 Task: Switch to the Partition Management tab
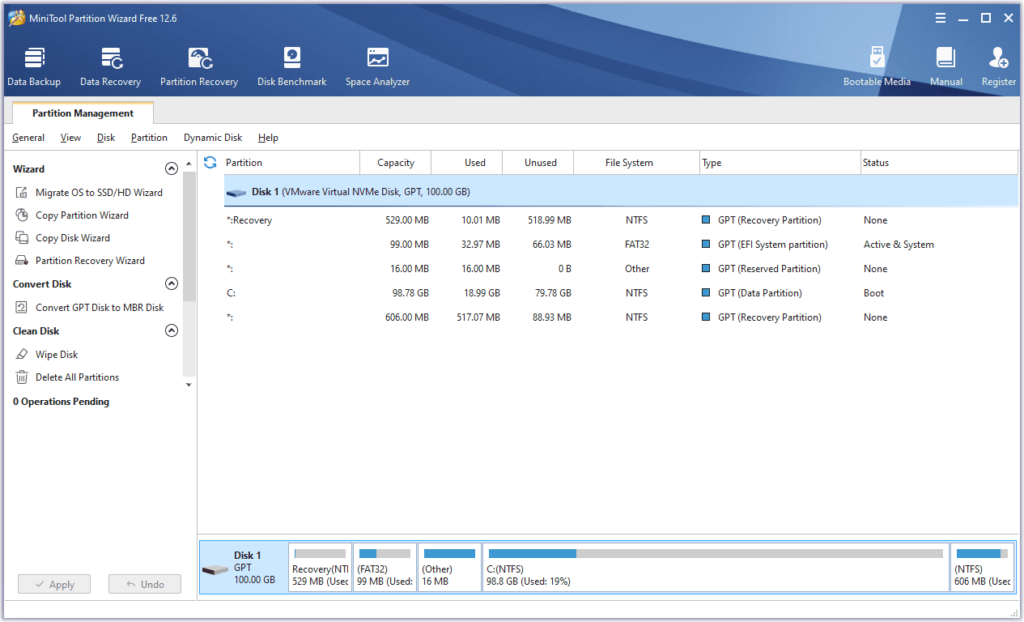tap(81, 113)
